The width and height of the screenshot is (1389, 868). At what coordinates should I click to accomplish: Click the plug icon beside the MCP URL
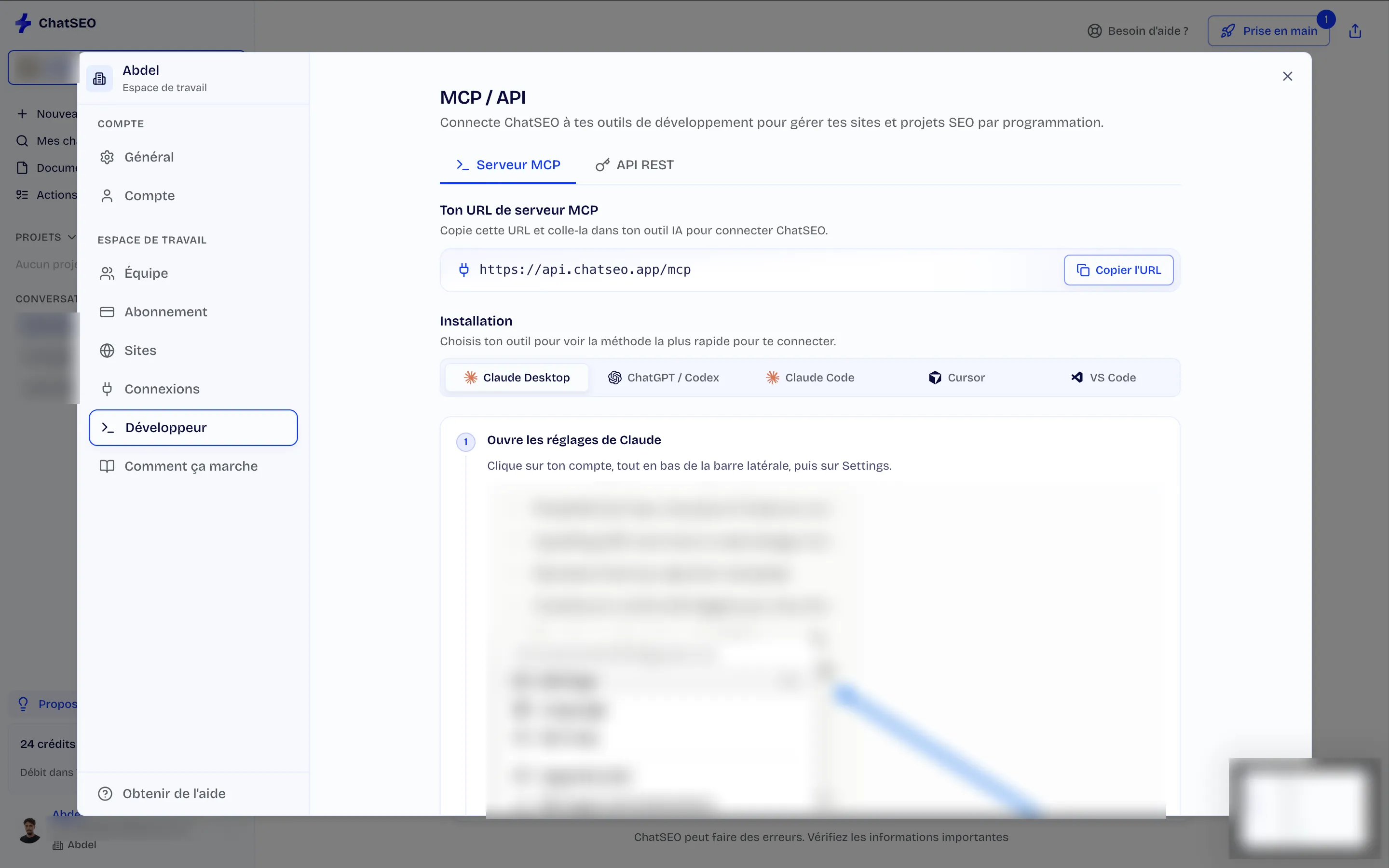point(464,270)
